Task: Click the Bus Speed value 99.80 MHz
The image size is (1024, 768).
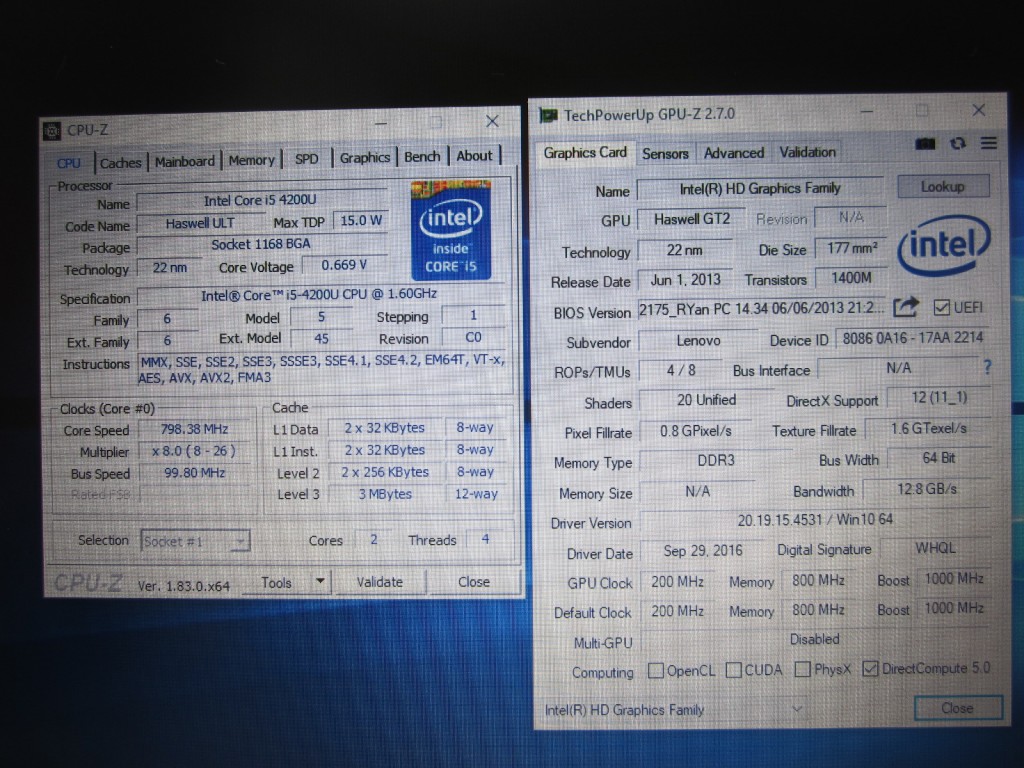Action: pos(194,473)
